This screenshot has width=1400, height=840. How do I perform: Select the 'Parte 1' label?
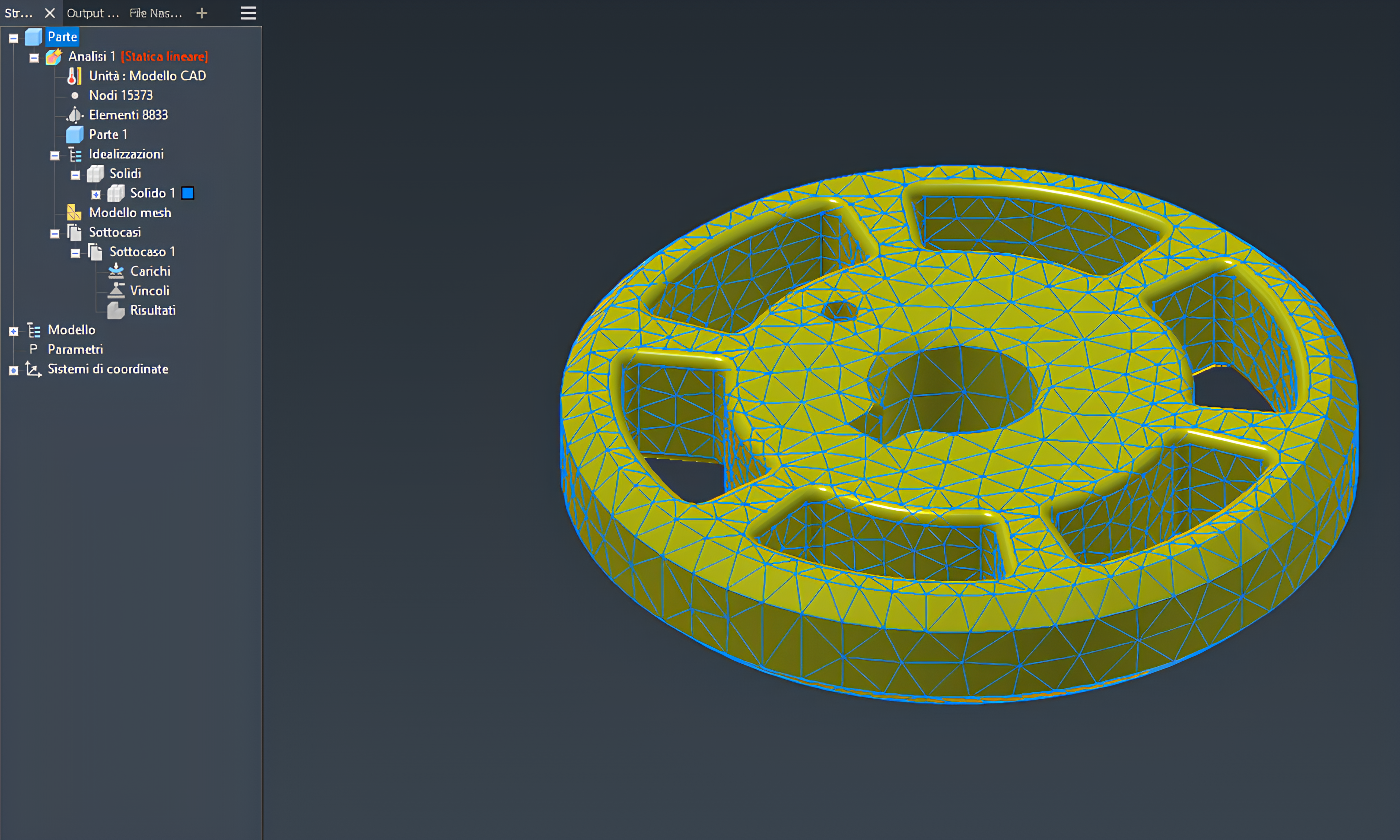(108, 135)
